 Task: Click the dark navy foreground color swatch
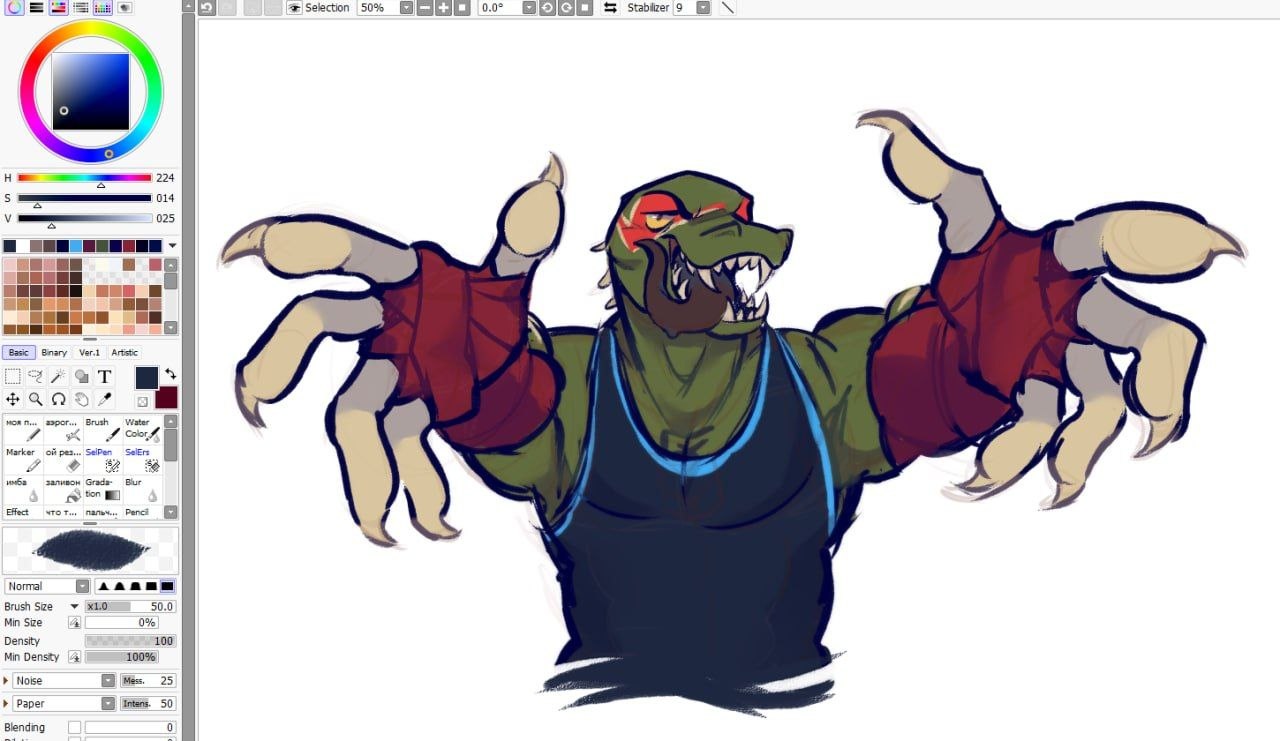pos(147,377)
